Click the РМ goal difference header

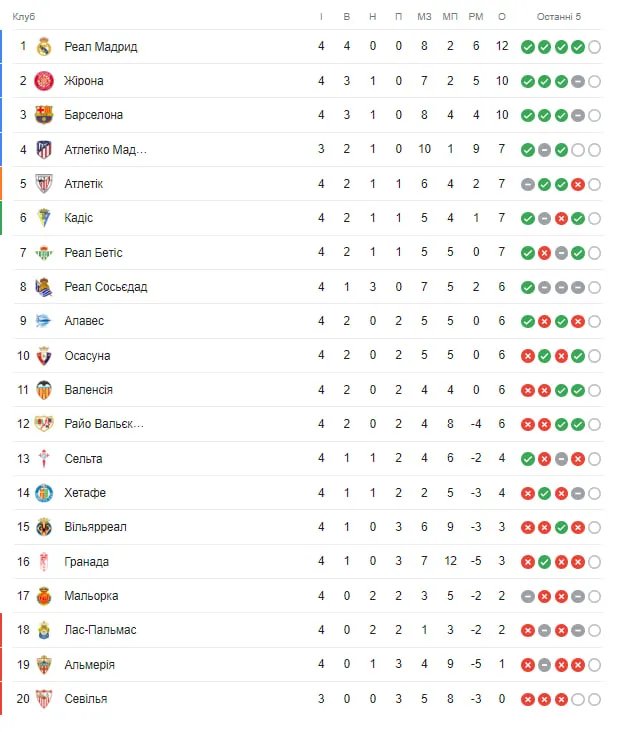coord(476,16)
